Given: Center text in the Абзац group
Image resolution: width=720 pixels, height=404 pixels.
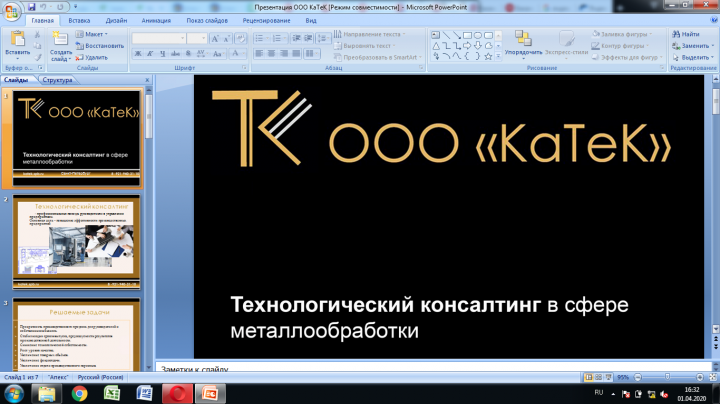Looking at the screenshot, I should (271, 54).
